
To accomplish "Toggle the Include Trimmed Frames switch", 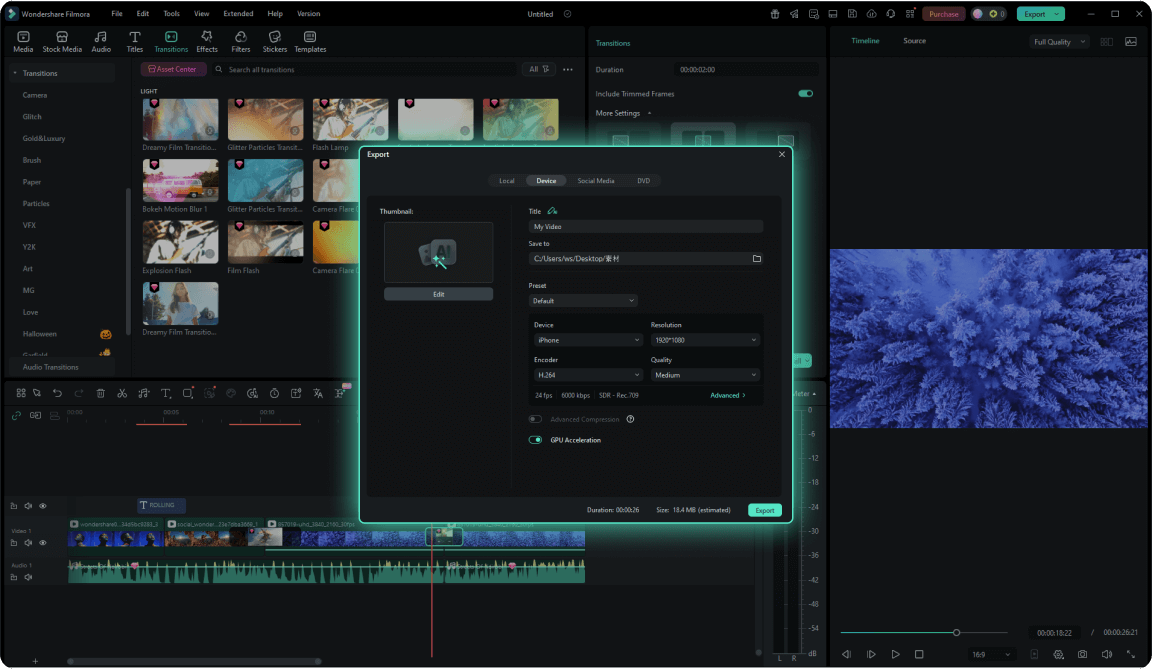I will (806, 92).
